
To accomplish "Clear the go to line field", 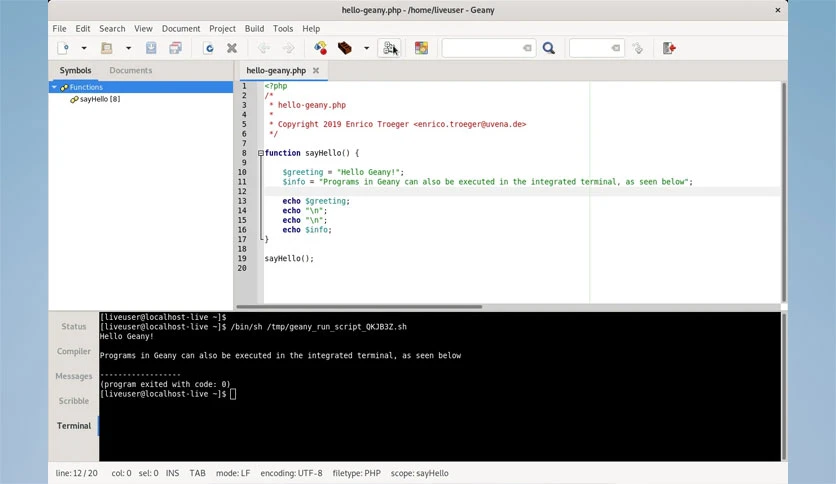I will coord(615,49).
